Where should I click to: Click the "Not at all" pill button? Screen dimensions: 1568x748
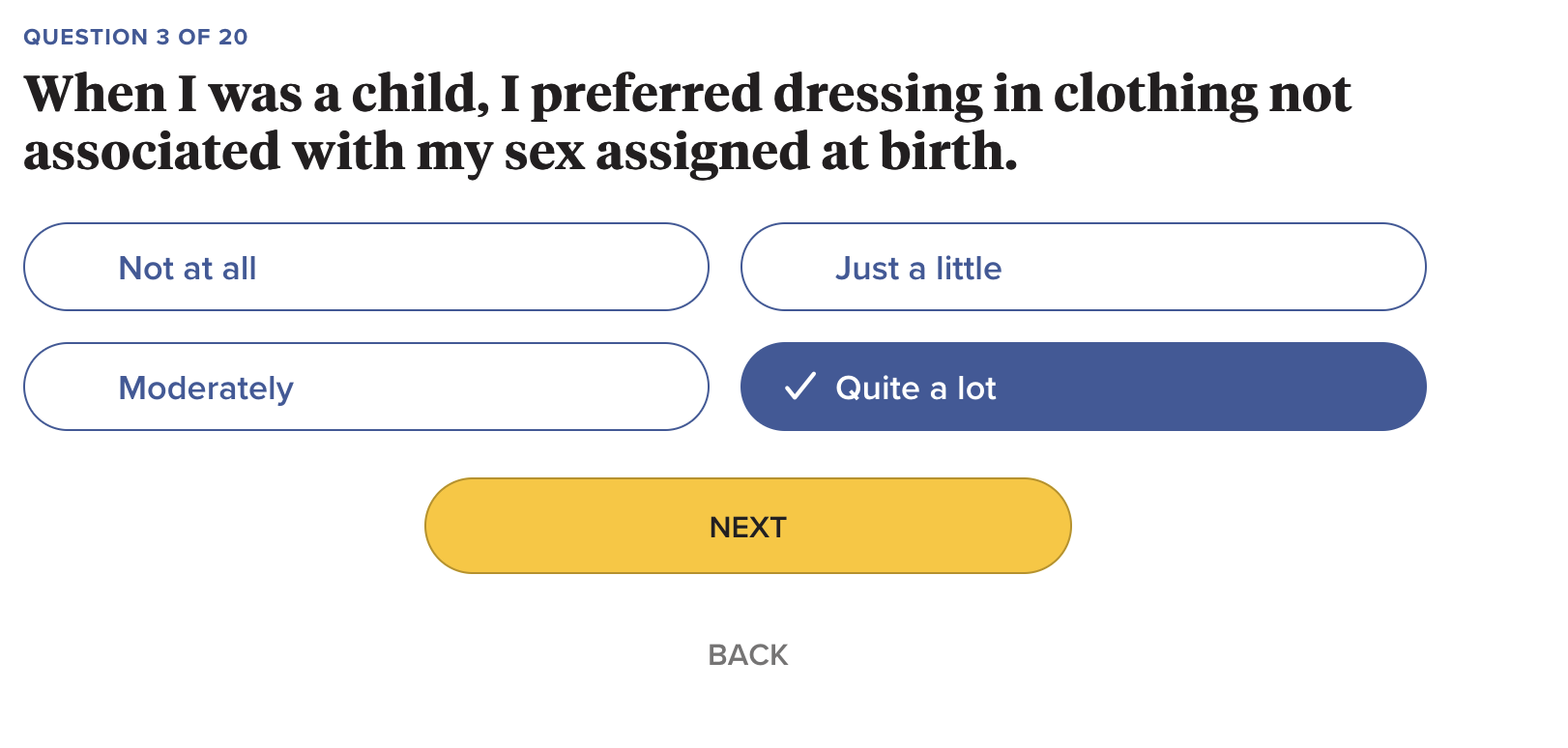366,267
